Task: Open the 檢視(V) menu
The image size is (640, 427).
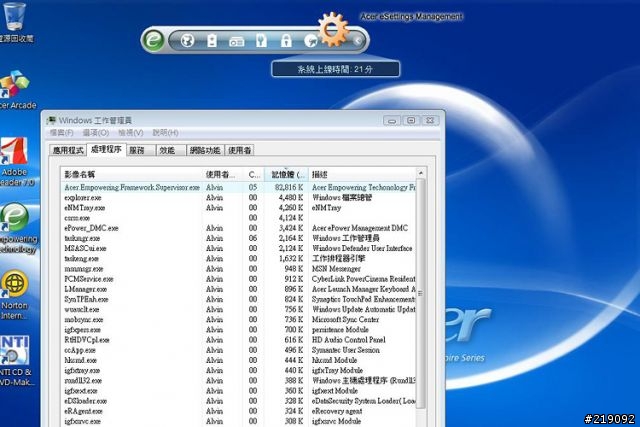Action: point(131,133)
